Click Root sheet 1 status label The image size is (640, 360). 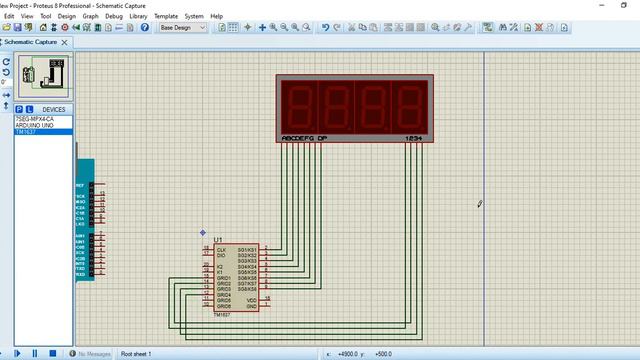pos(136,354)
